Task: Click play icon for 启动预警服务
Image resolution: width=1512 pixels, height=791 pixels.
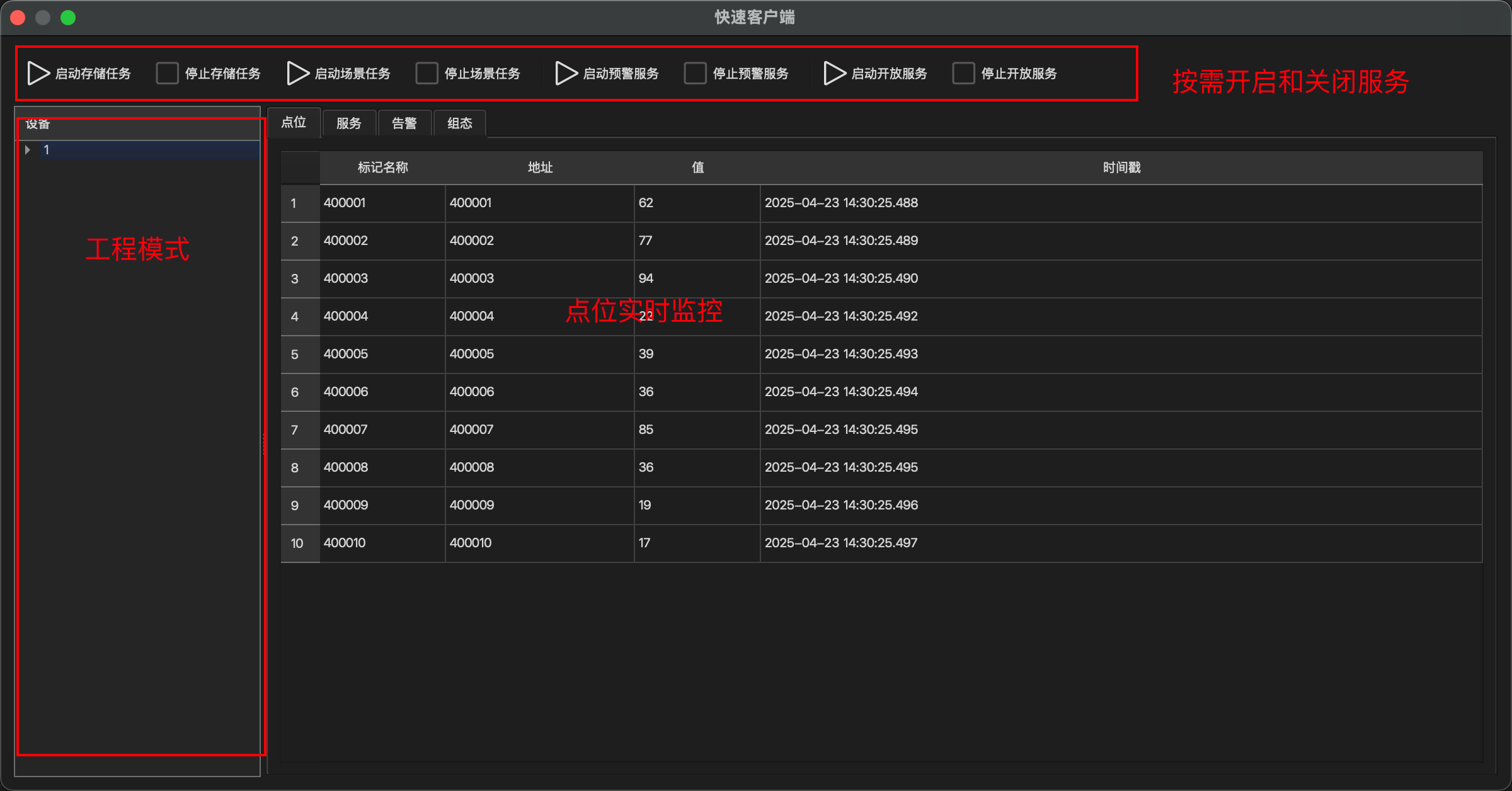Action: (x=566, y=74)
